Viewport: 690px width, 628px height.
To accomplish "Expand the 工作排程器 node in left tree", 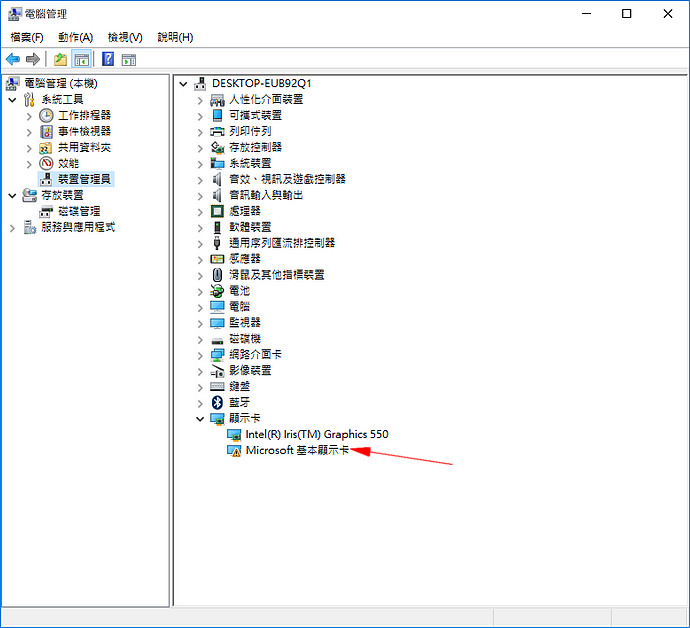I will pos(29,115).
